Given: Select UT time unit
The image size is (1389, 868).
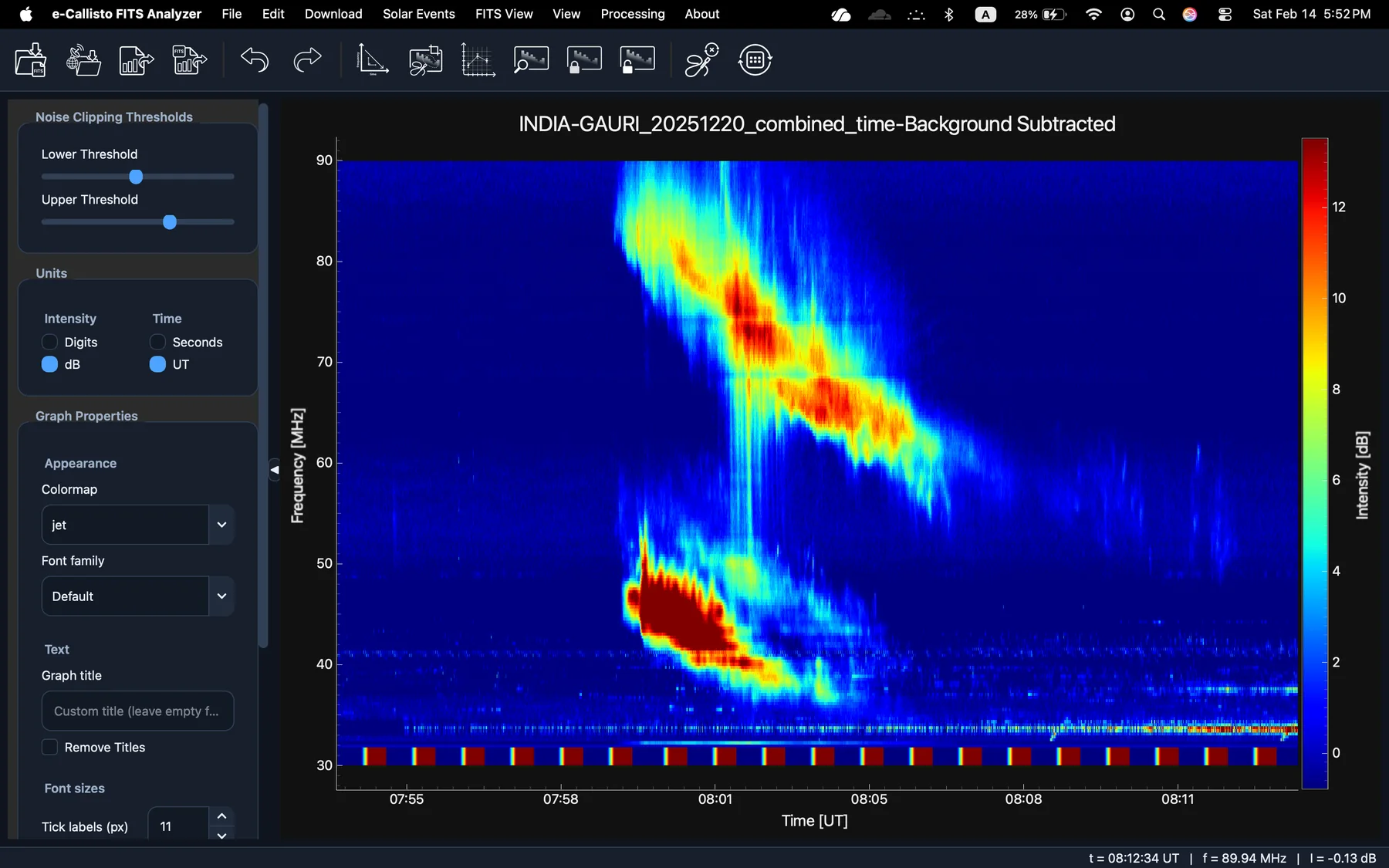Looking at the screenshot, I should coord(157,364).
